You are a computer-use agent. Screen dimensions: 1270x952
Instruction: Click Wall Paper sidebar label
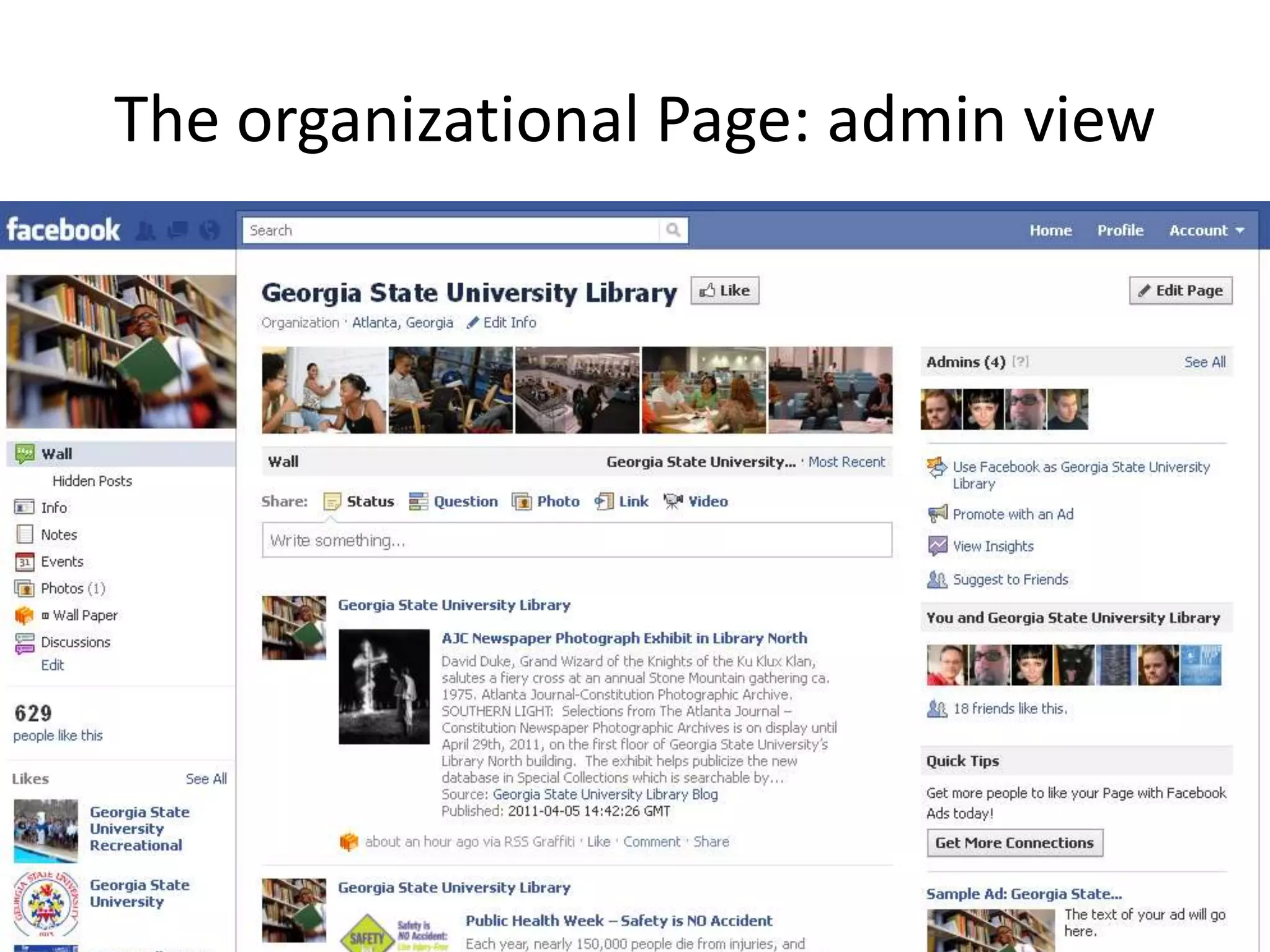coord(85,615)
